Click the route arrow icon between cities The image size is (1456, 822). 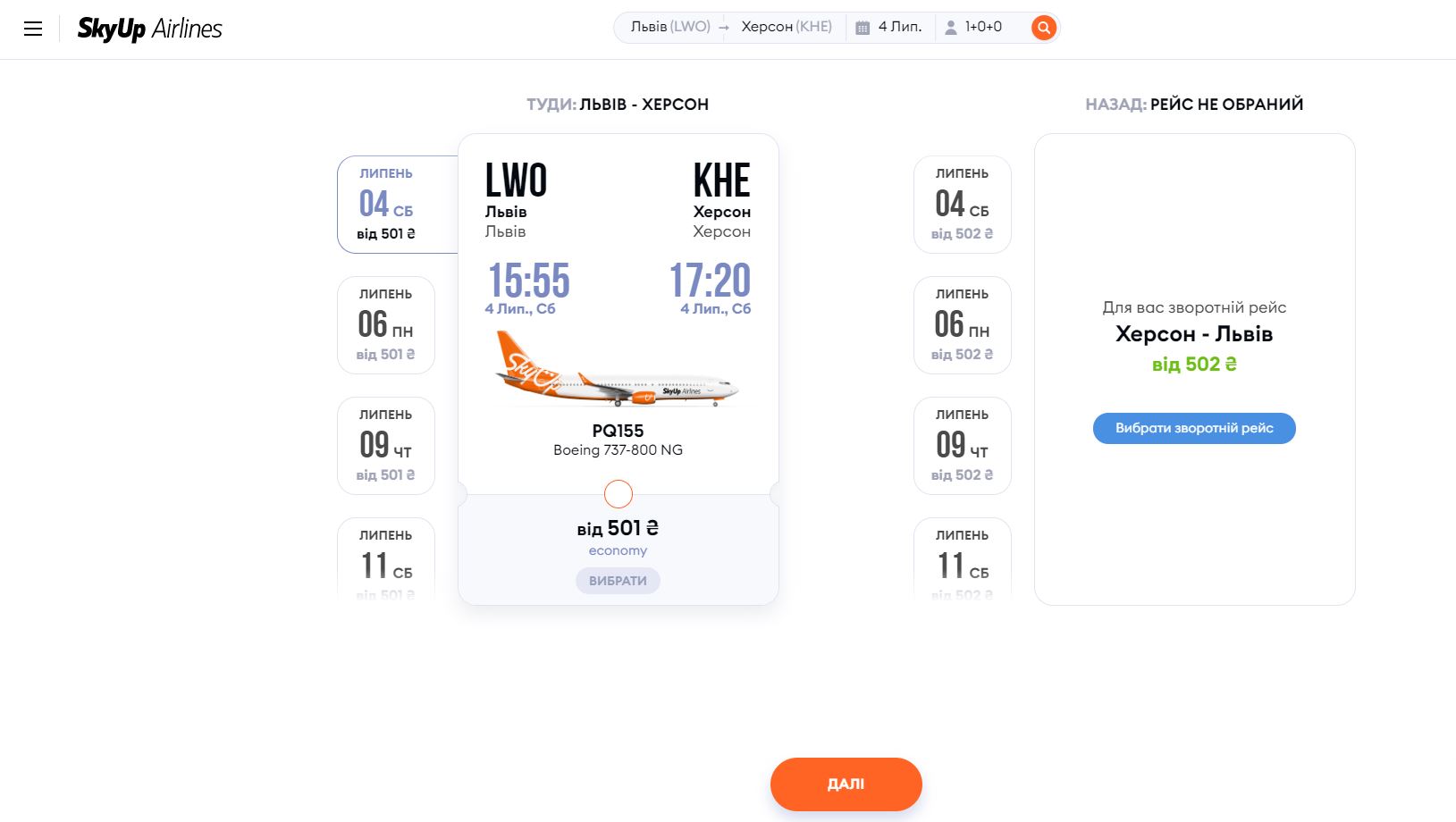pyautogui.click(x=725, y=28)
